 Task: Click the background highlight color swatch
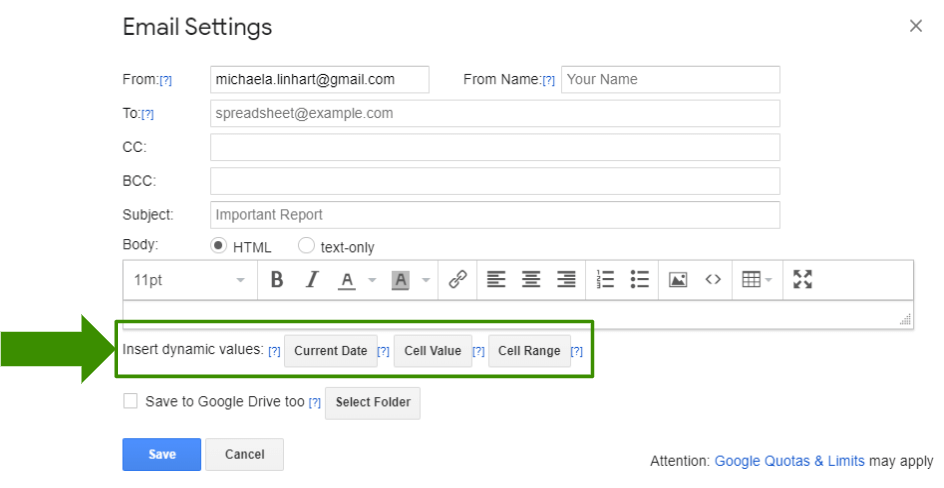(x=400, y=280)
